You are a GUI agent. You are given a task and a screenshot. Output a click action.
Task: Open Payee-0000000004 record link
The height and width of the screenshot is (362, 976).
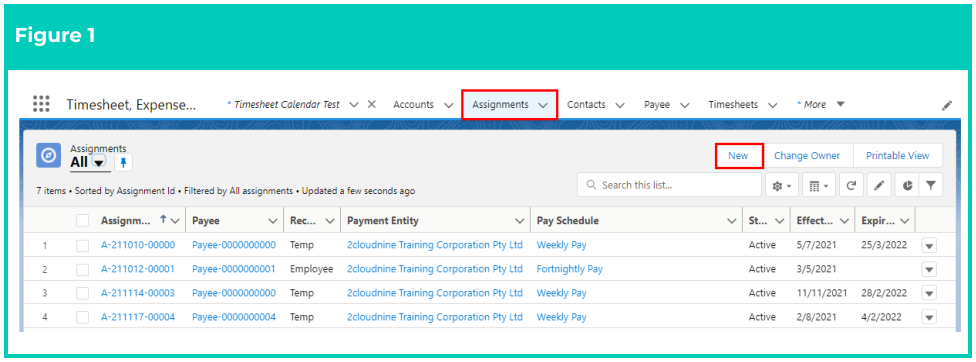233,317
